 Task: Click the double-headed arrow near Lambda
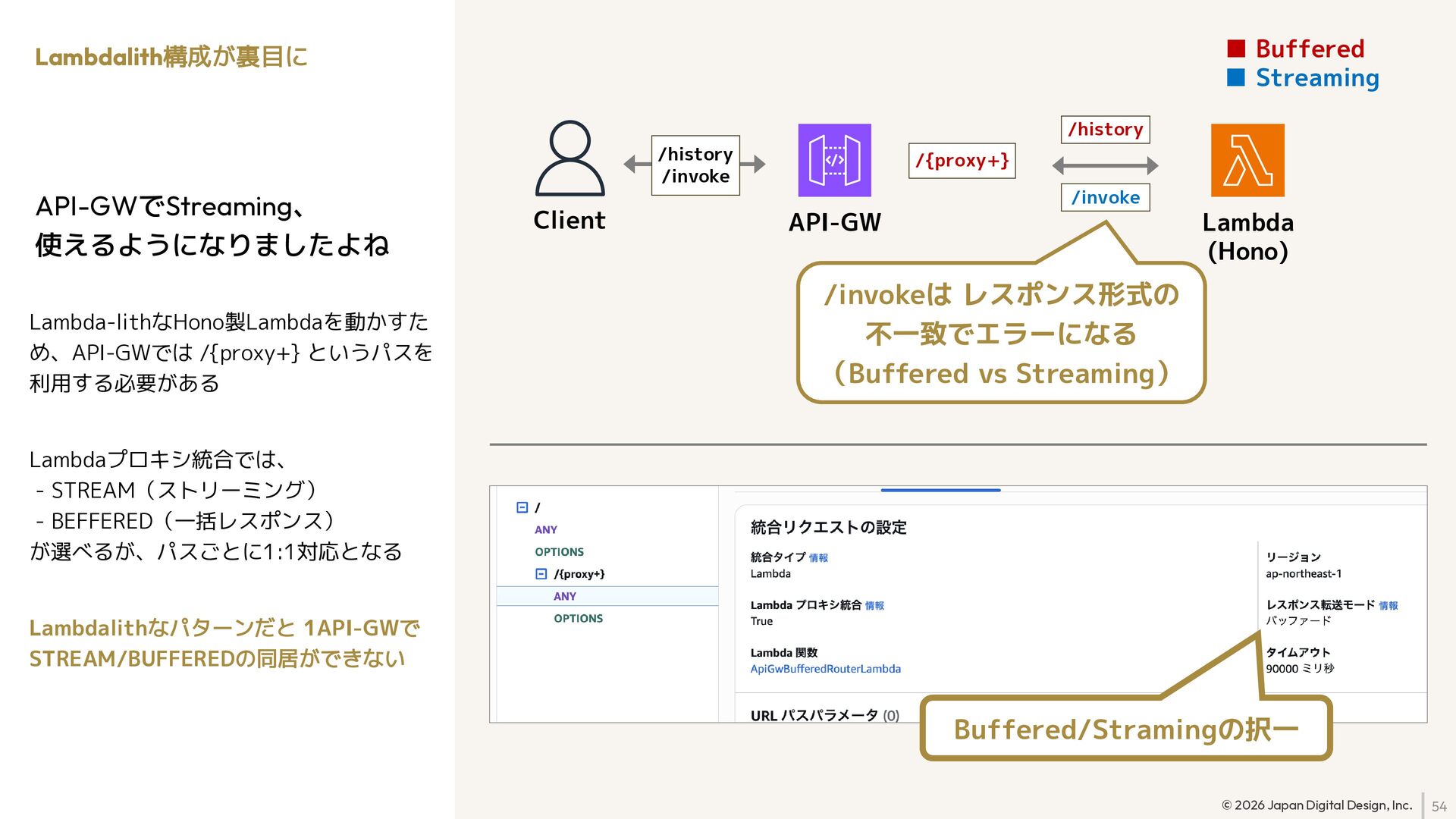(x=1105, y=165)
